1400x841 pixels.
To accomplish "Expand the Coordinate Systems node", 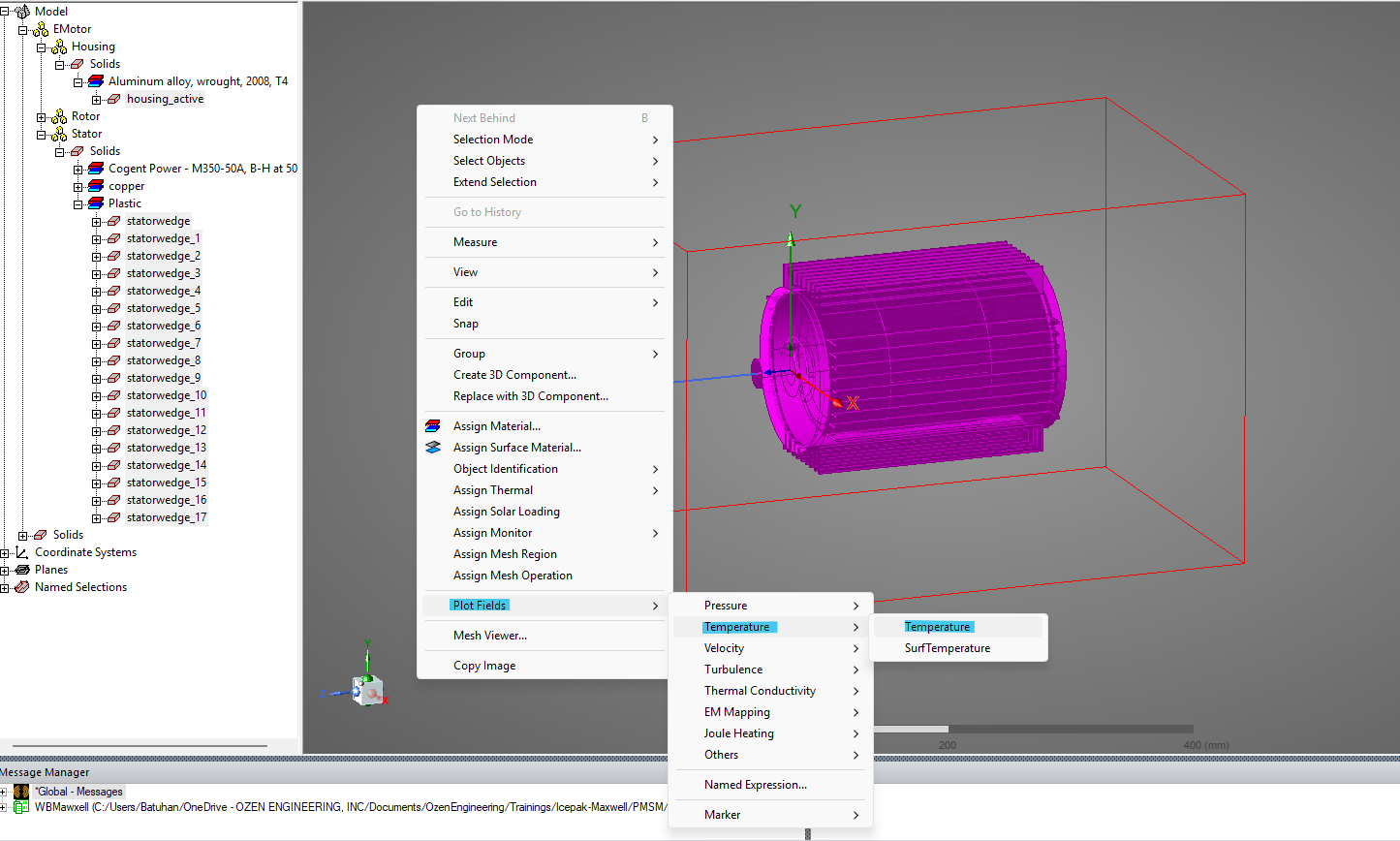I will (x=5, y=552).
